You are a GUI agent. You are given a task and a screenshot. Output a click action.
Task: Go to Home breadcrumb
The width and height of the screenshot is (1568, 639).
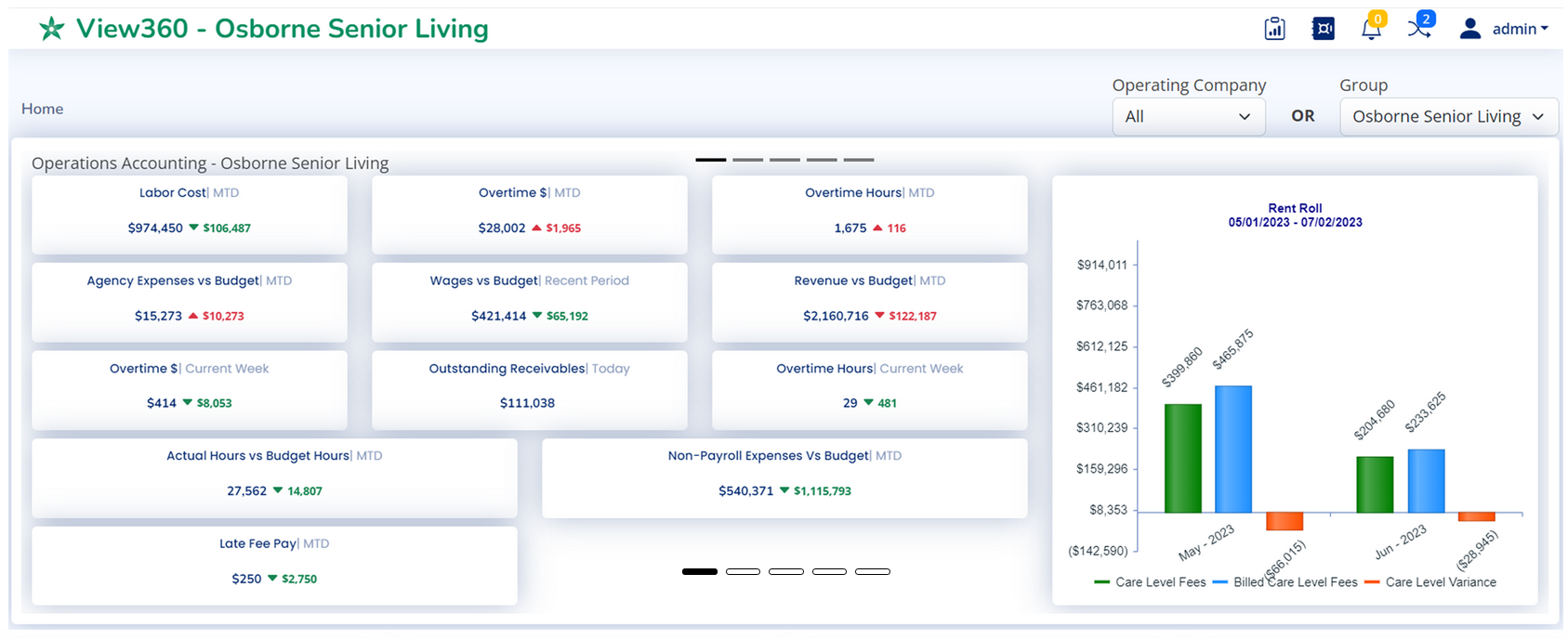[x=43, y=109]
